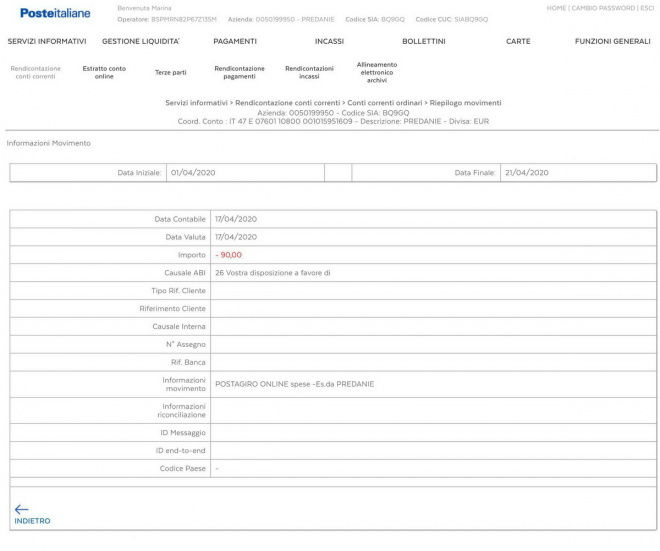Open the SERVIZI INFORMATIVI menu
The image size is (660, 551).
coord(47,41)
